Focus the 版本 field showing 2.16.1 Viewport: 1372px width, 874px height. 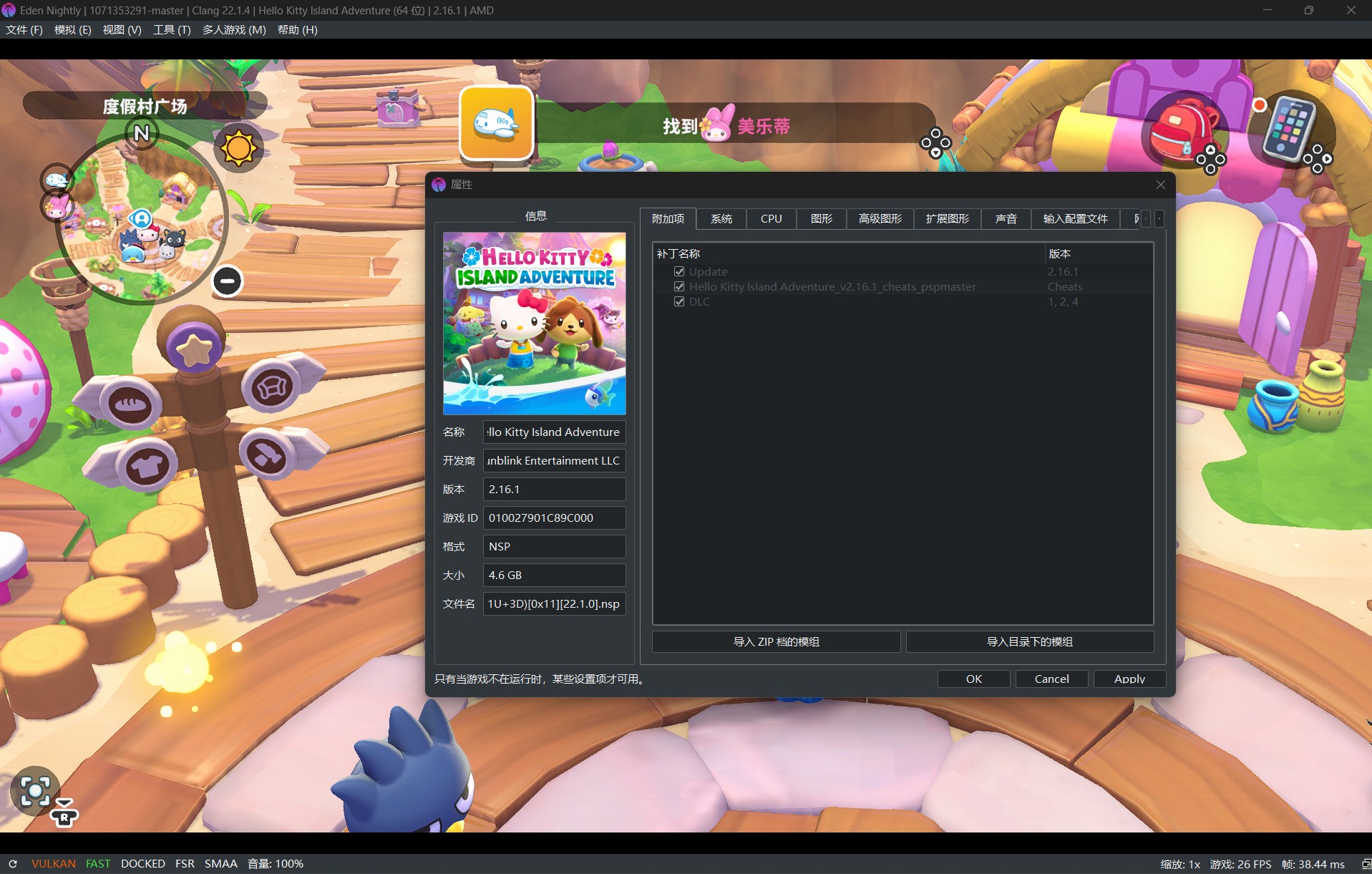(554, 489)
